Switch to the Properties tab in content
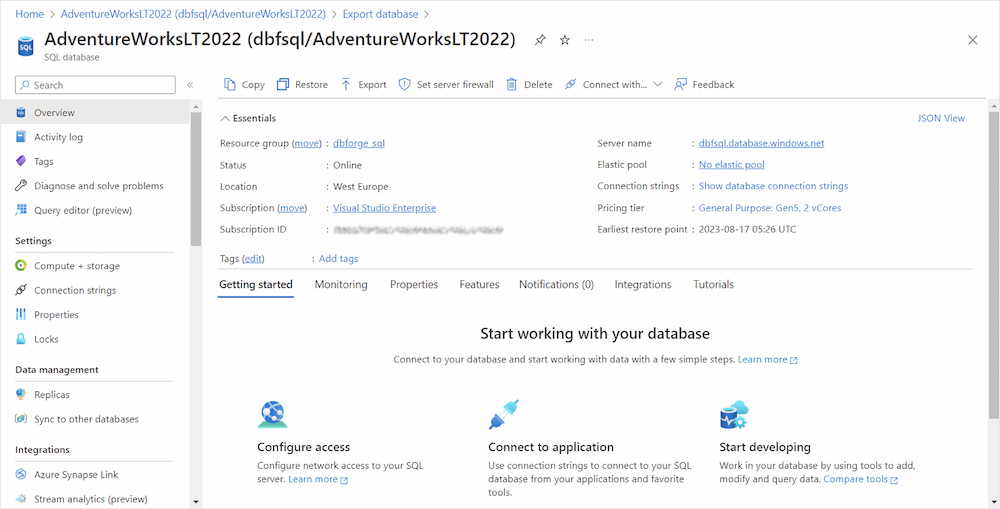 click(x=414, y=284)
